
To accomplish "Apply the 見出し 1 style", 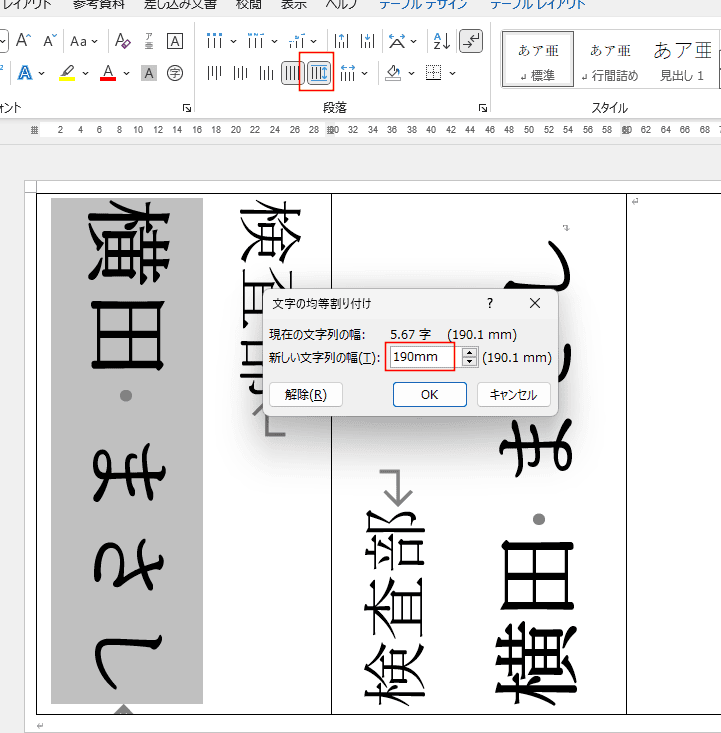I will pos(682,59).
